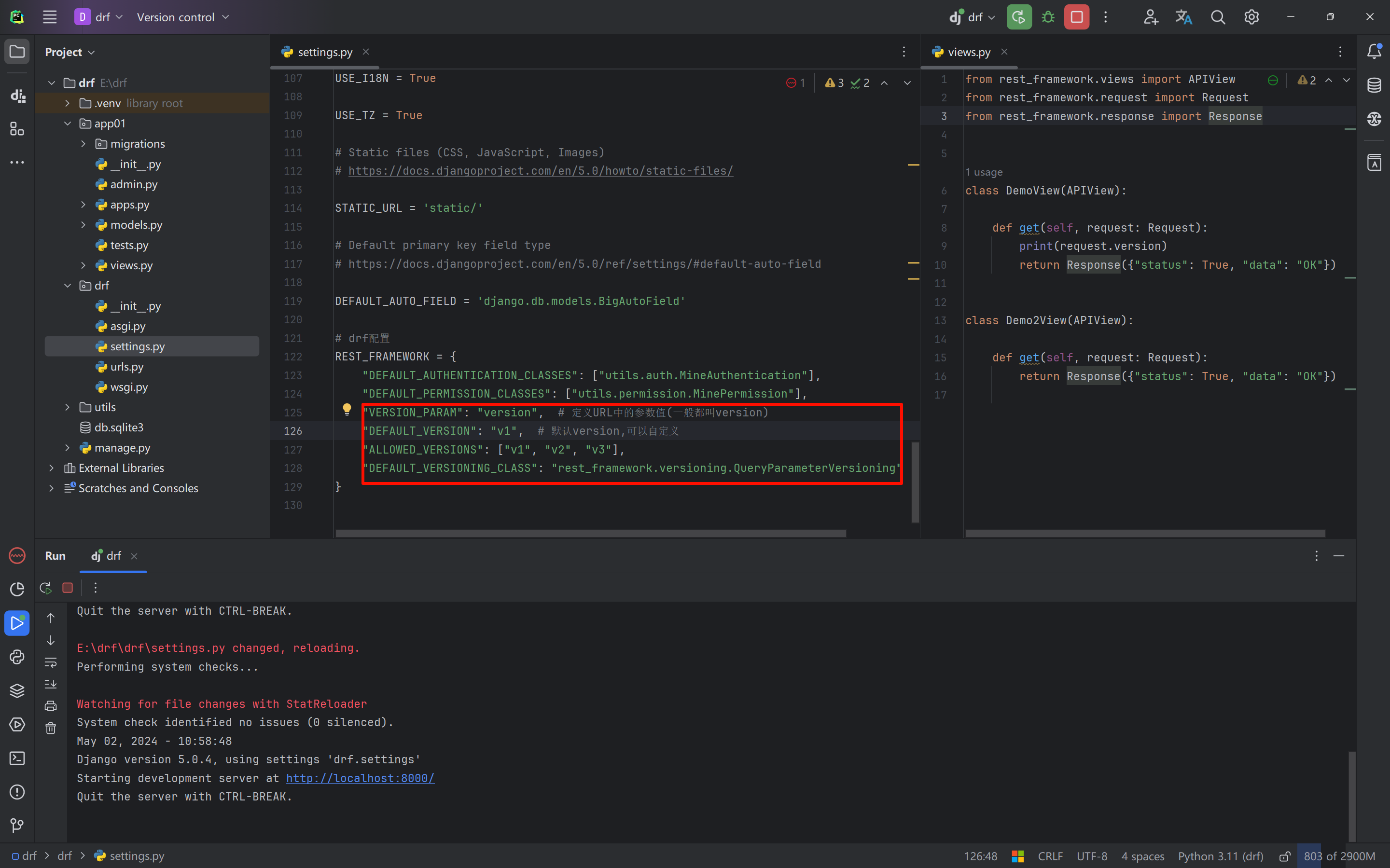Viewport: 1390px width, 868px height.
Task: Click the trash icon to clear console output
Action: 51,729
